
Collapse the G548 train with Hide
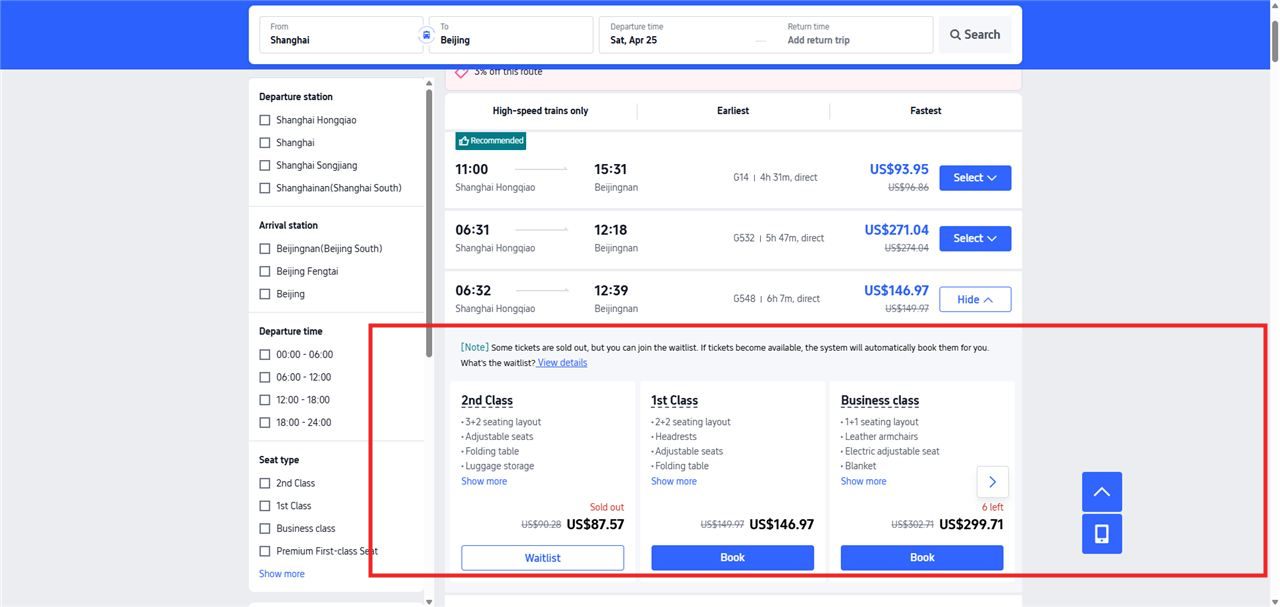point(974,299)
